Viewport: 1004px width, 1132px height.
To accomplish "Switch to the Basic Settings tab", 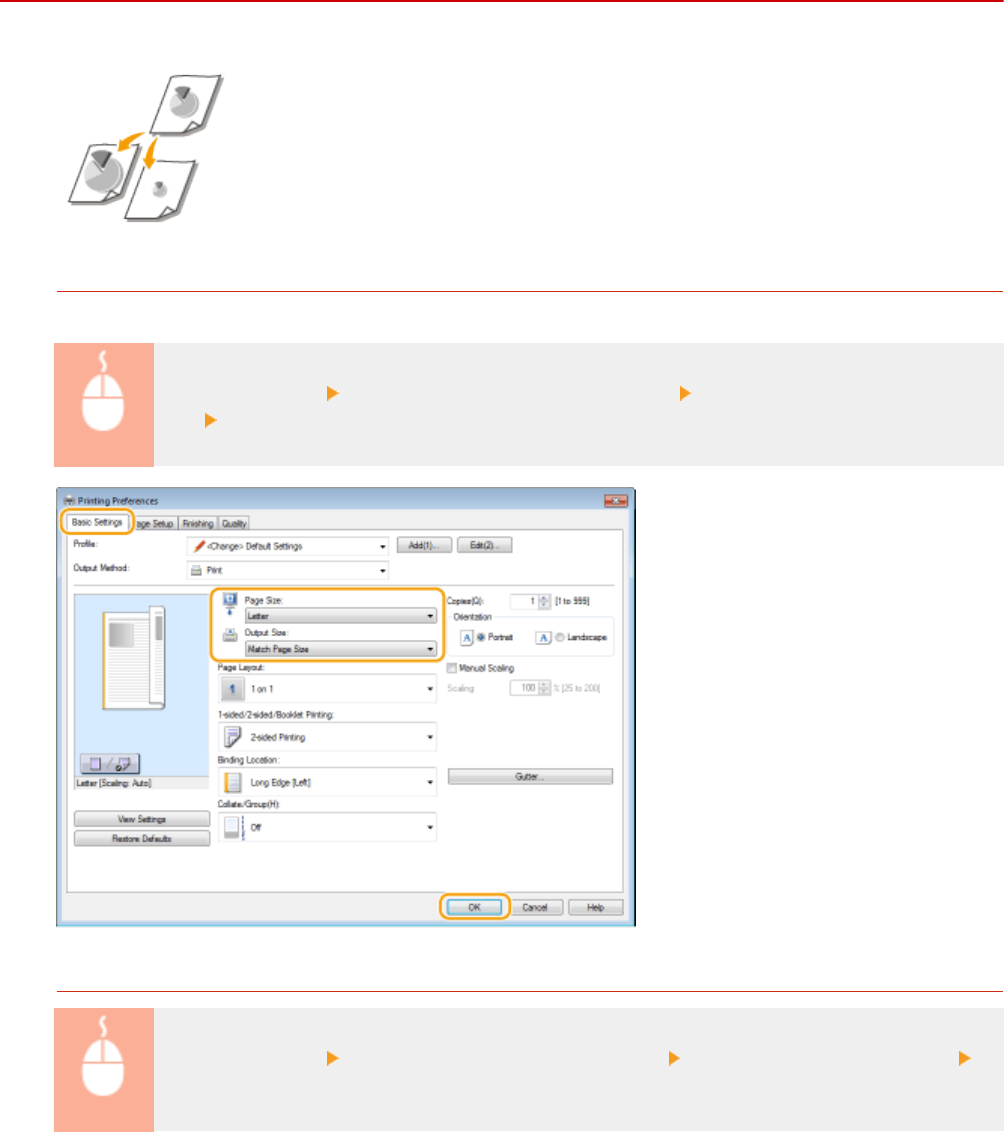I will pyautogui.click(x=97, y=522).
